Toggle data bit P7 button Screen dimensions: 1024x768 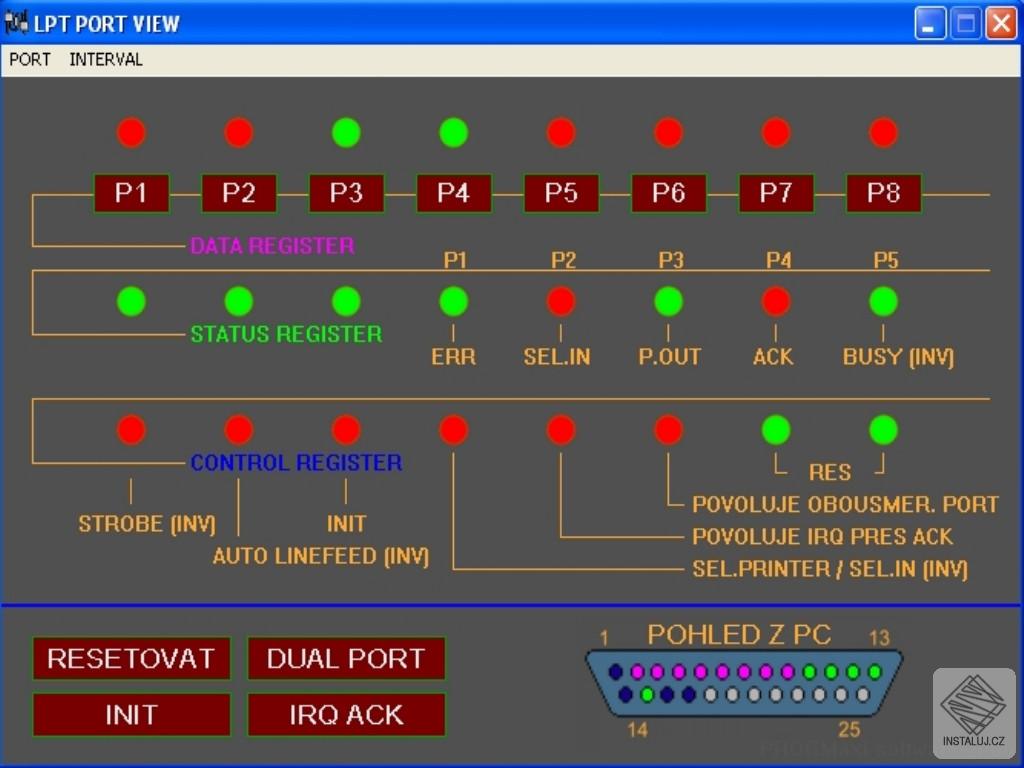(776, 193)
